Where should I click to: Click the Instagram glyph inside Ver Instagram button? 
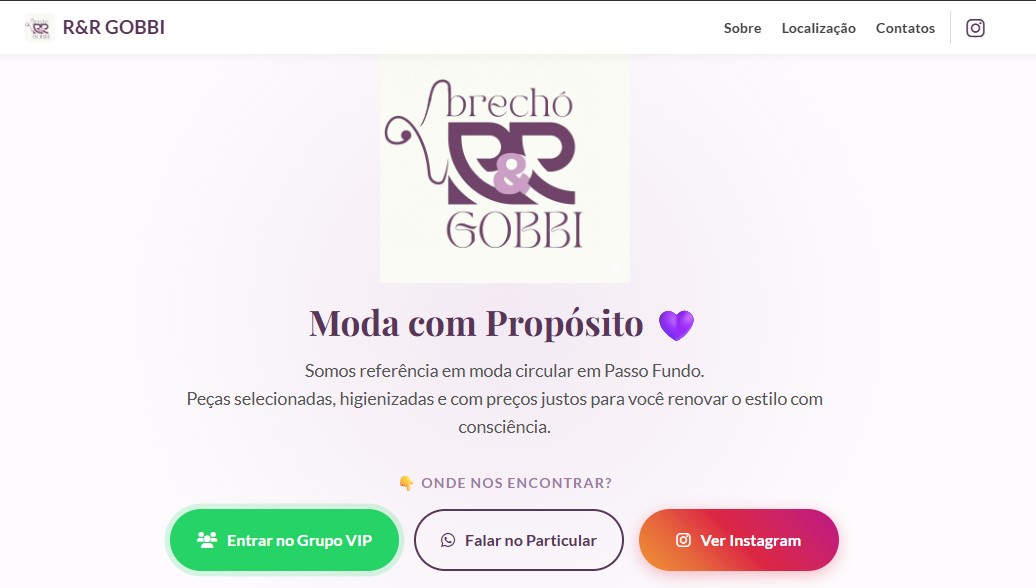tap(683, 540)
